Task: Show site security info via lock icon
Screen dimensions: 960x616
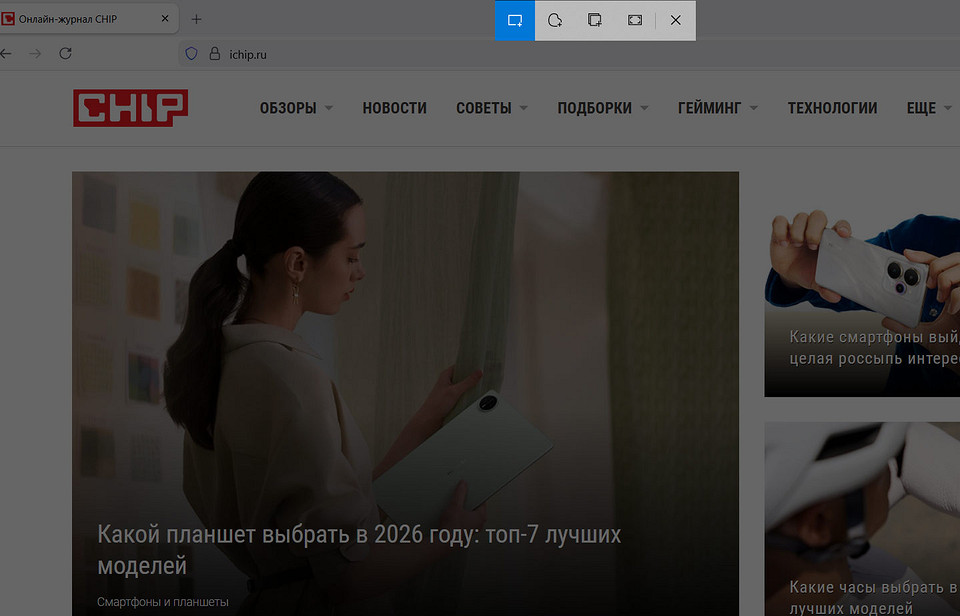Action: (214, 54)
